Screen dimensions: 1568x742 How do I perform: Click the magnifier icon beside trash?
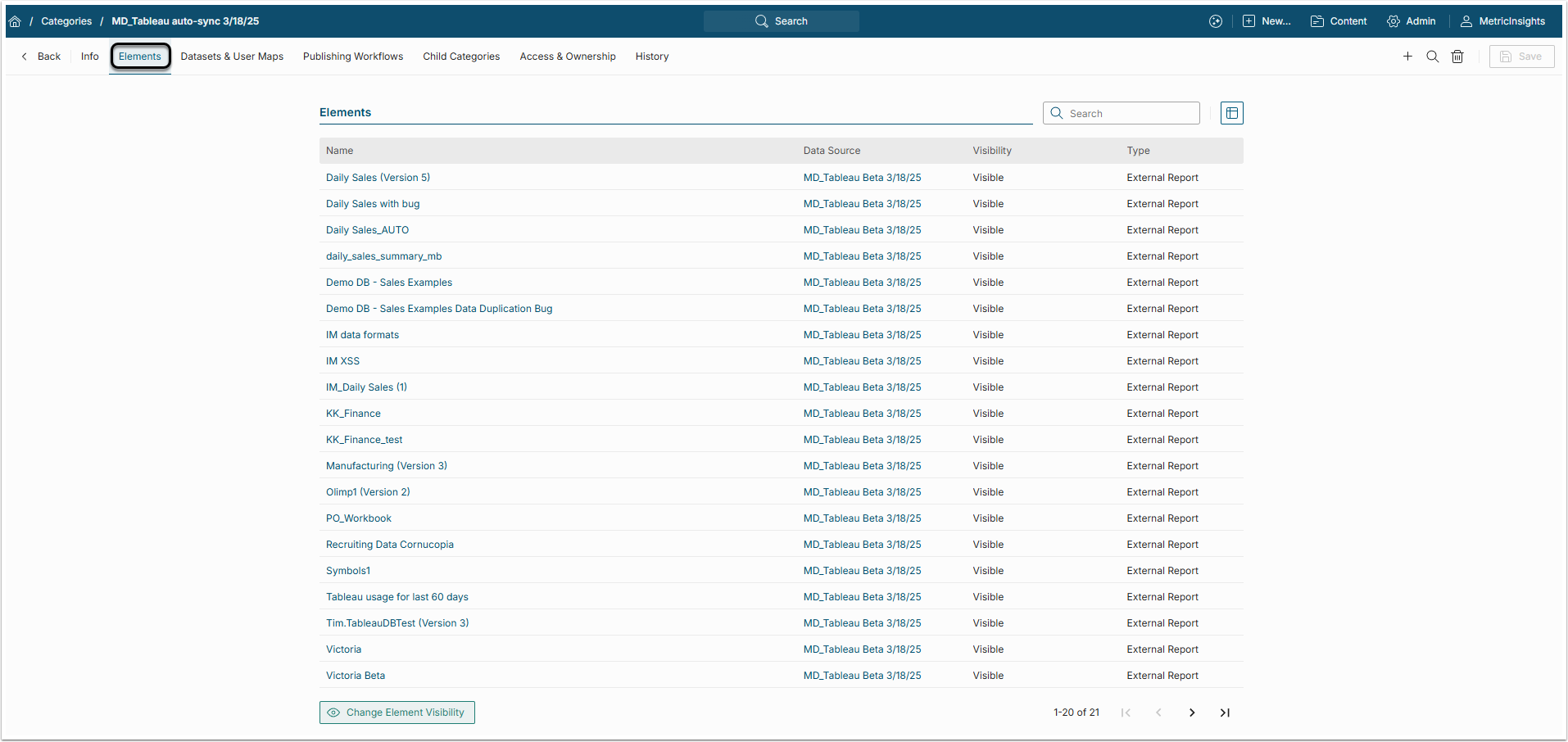point(1433,57)
